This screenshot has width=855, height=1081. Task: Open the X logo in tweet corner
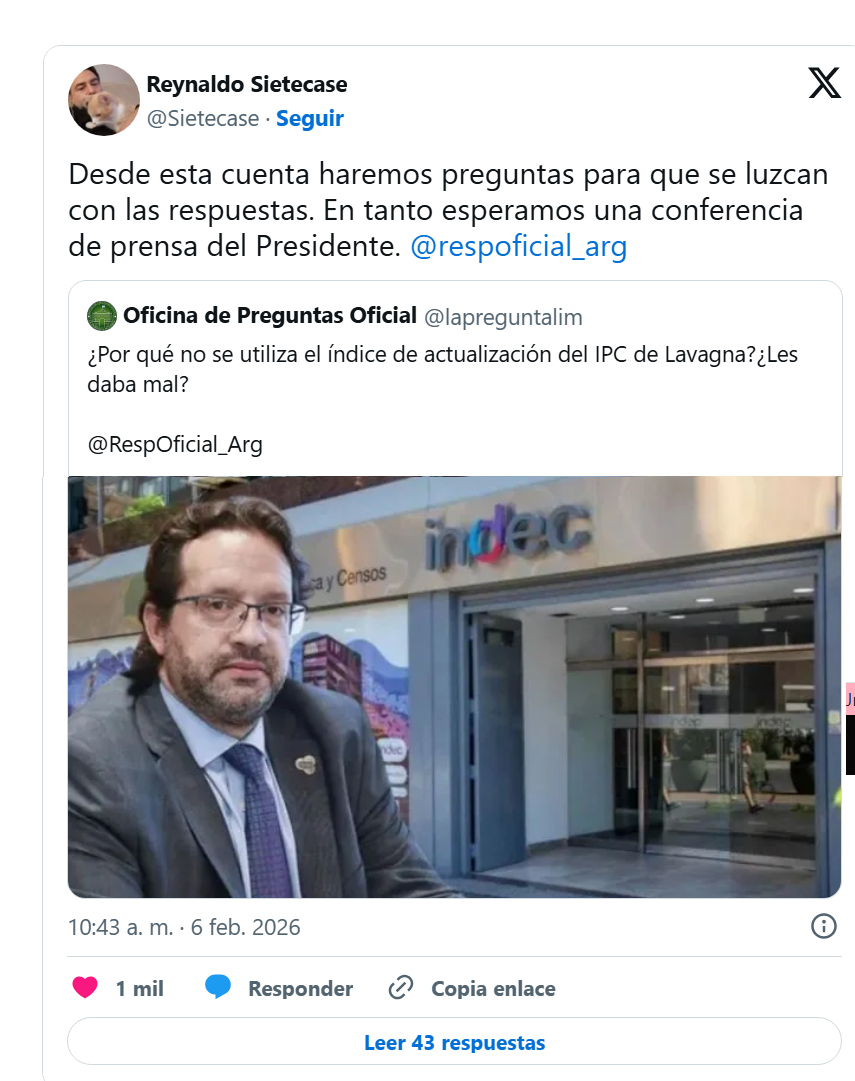[824, 83]
